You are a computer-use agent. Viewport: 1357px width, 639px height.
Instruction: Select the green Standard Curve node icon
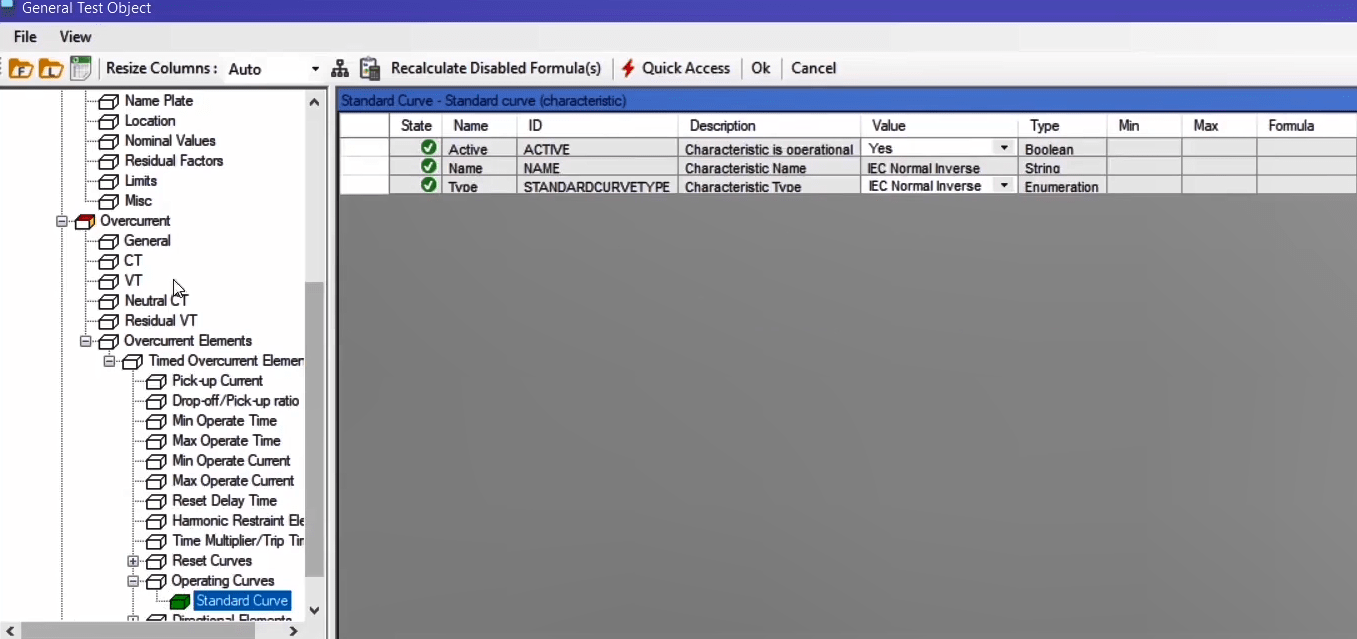[180, 601]
